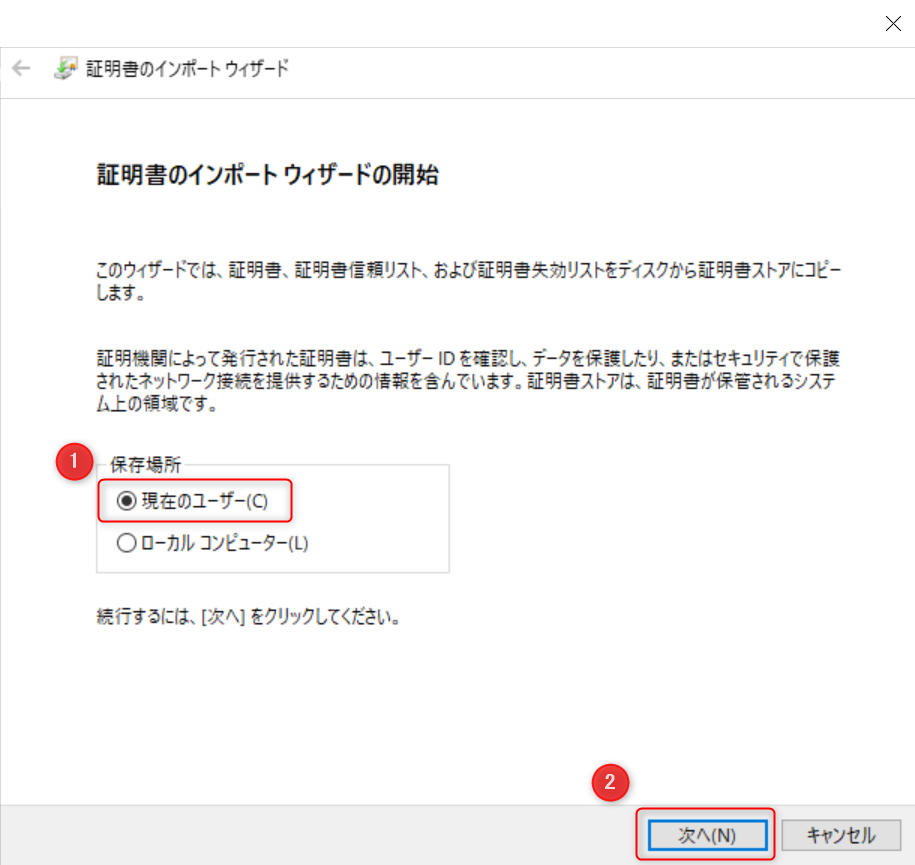Viewport: 915px width, 865px height.
Task: Close the wizard with the X button
Action: pos(893,24)
